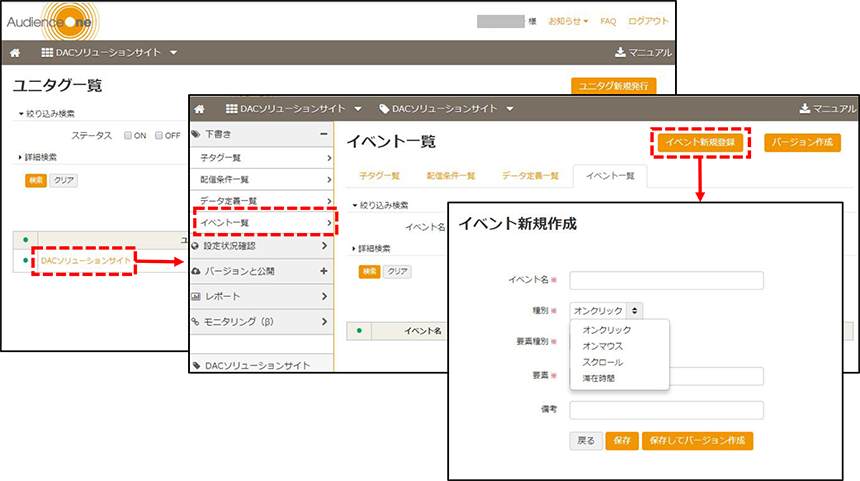Image resolution: width=860 pixels, height=481 pixels.
Task: Click the tag icon next to the second DACソリューションサイト
Action: (x=384, y=109)
